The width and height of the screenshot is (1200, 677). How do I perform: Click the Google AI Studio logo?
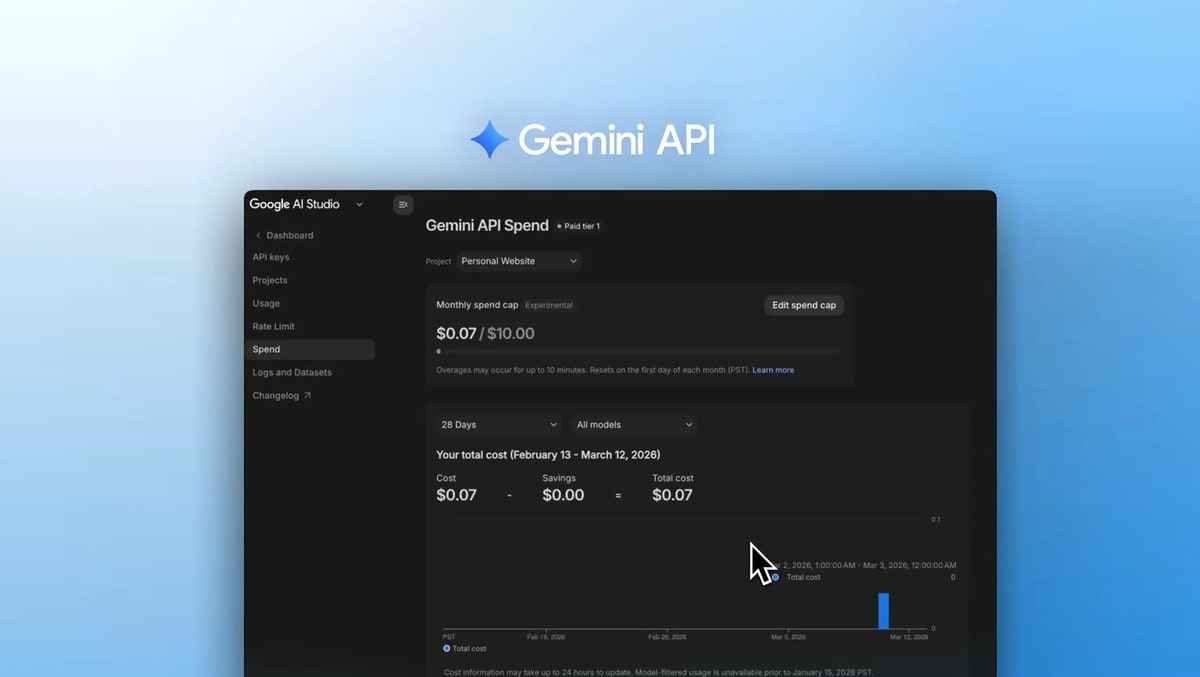pos(296,204)
